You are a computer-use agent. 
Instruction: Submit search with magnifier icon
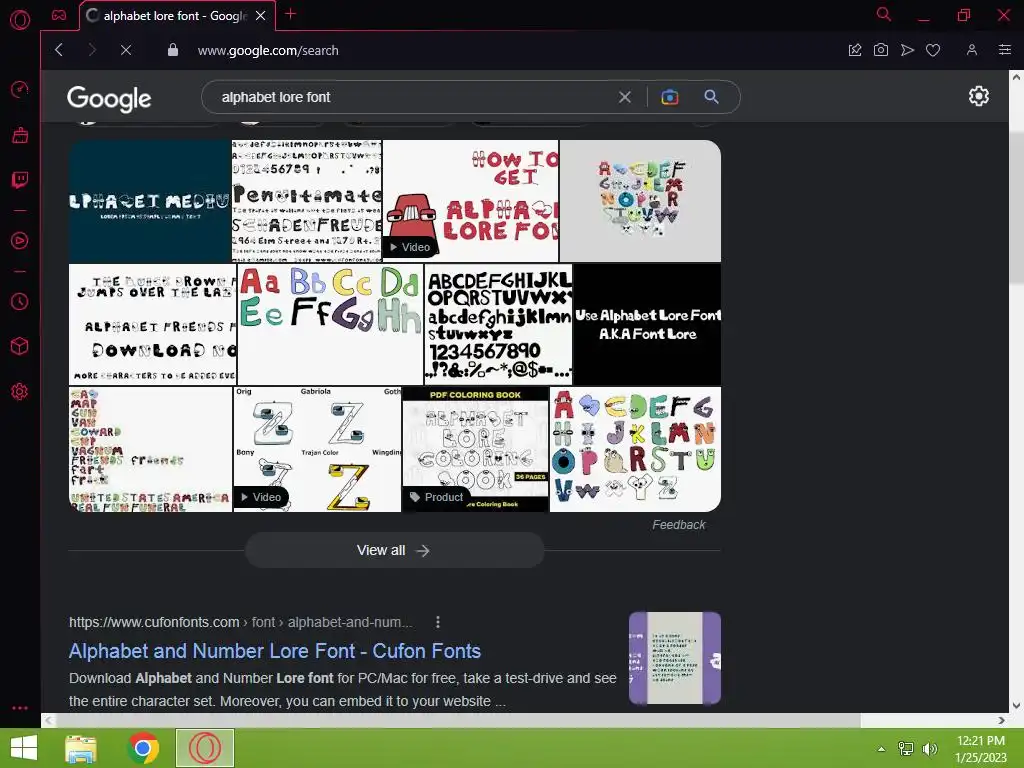click(711, 97)
